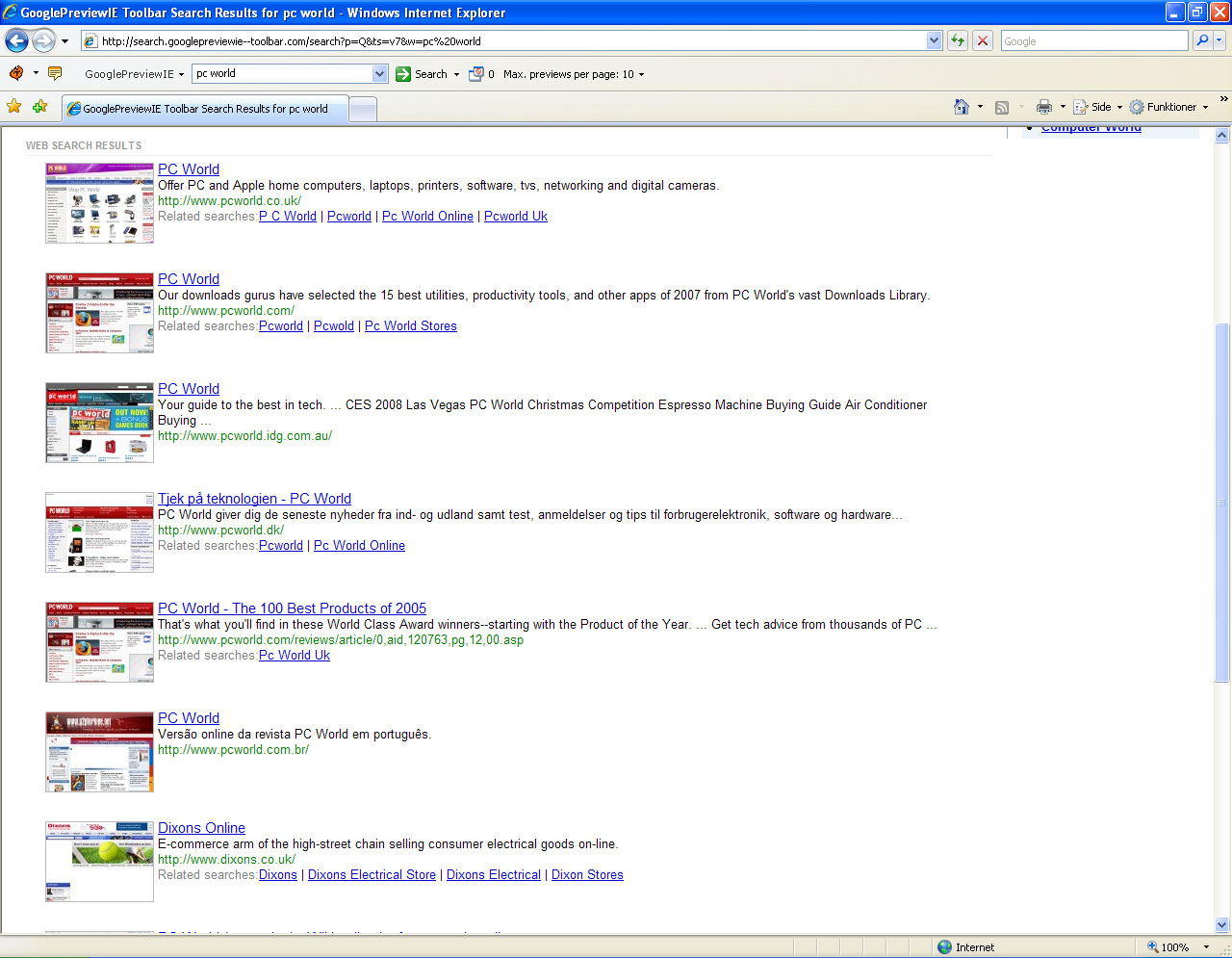Stop loading with the red X icon
Viewport: 1232px width, 958px height.
point(983,40)
